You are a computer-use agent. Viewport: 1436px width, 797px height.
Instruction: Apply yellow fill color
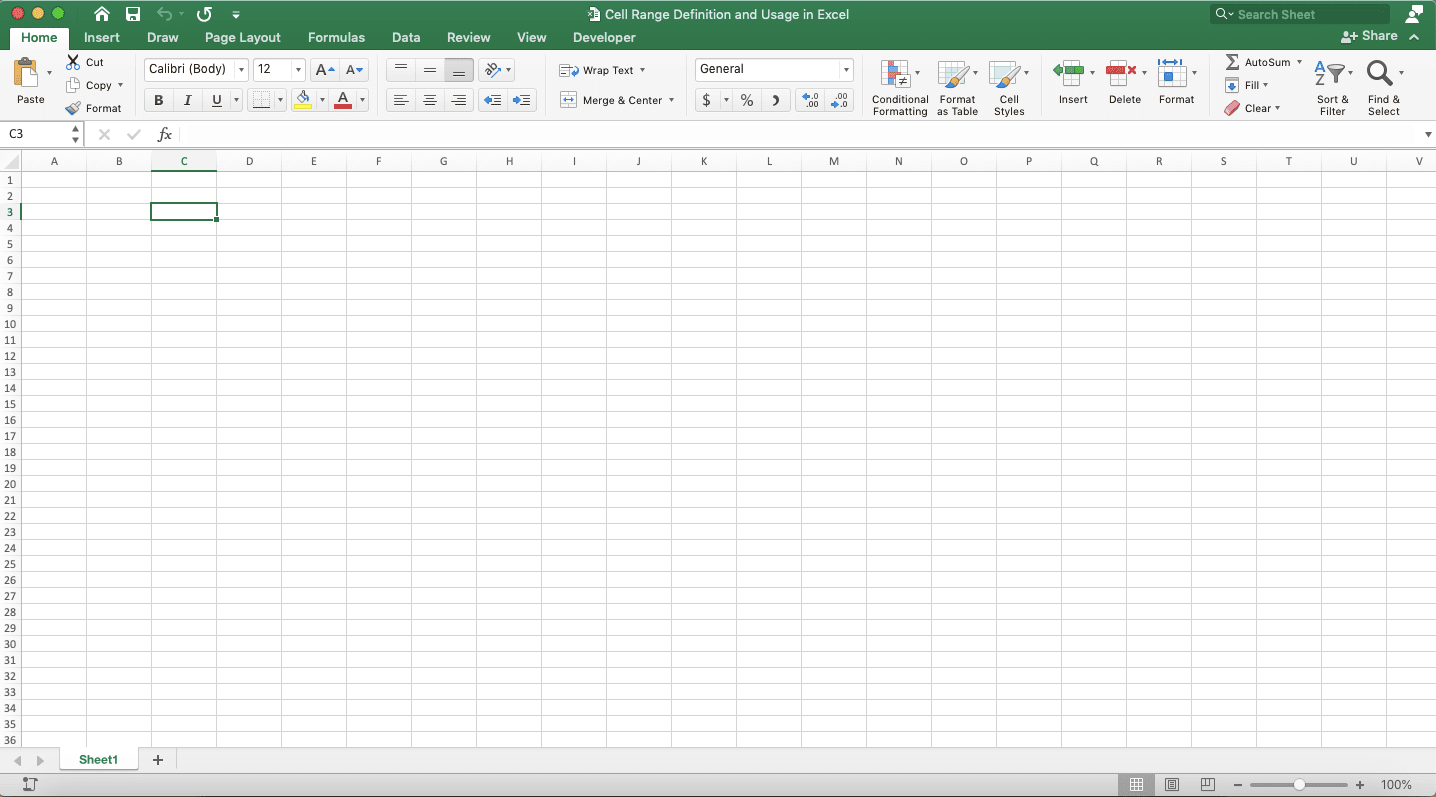click(303, 100)
